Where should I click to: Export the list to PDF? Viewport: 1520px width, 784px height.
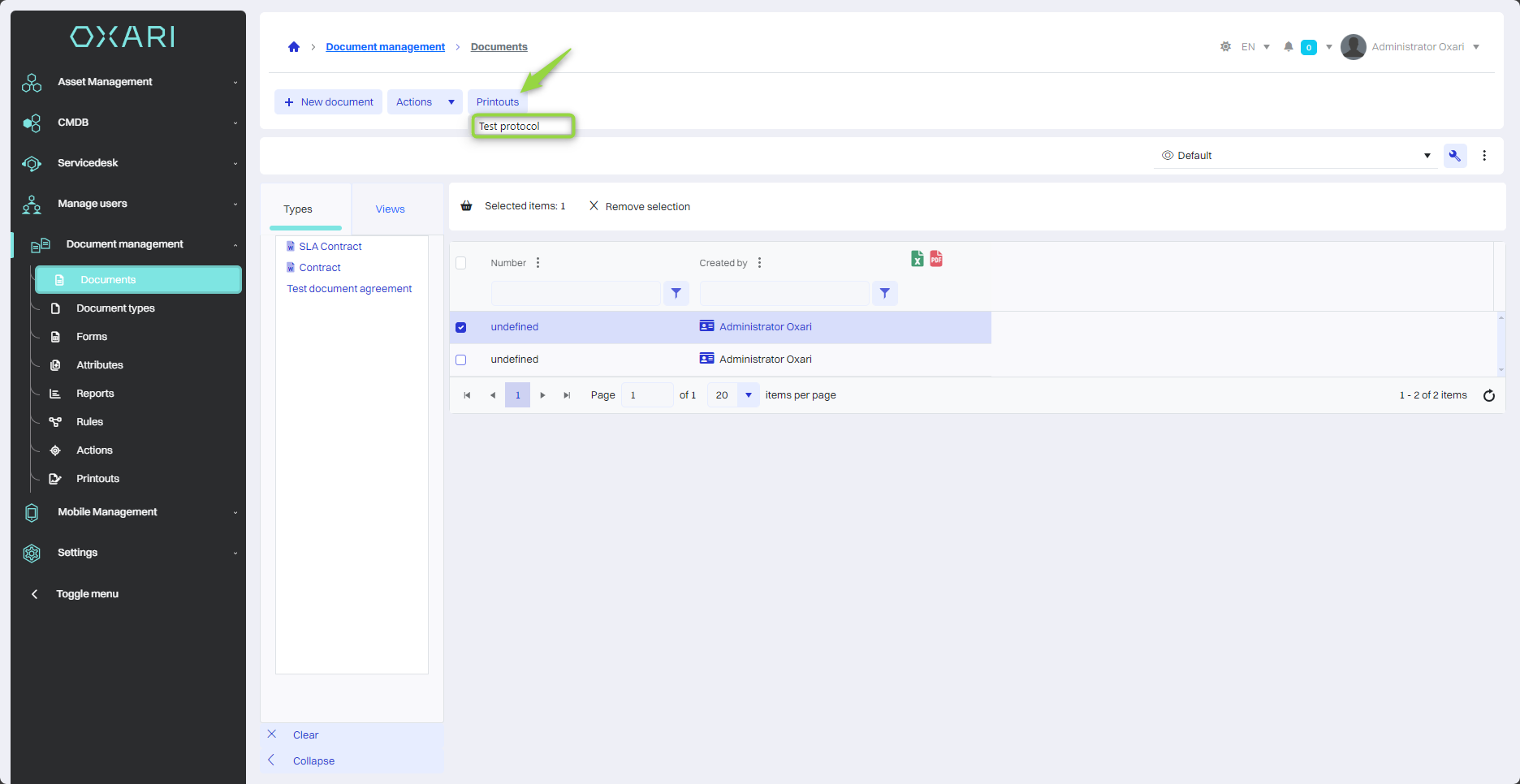click(936, 259)
